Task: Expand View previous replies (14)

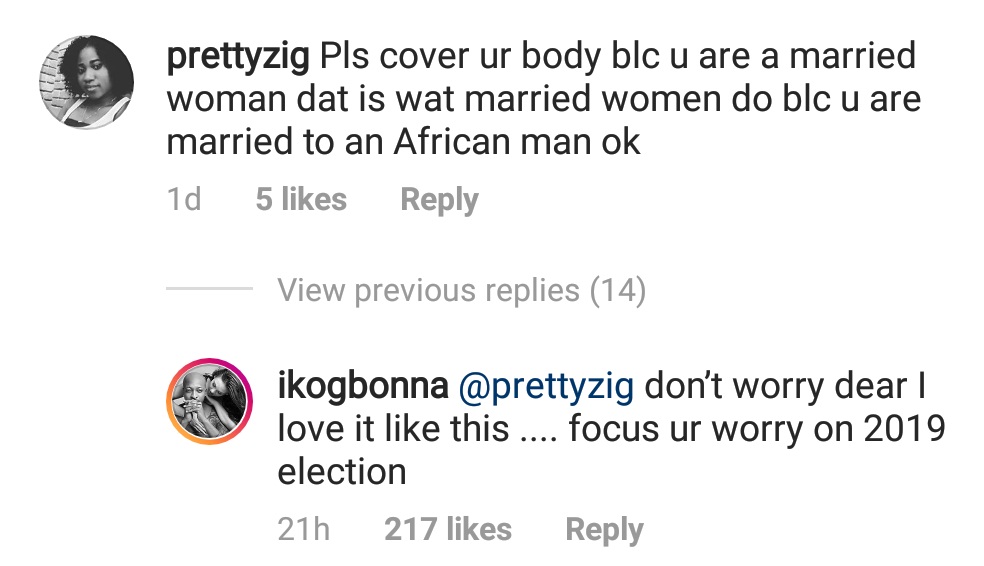Action: pos(461,291)
